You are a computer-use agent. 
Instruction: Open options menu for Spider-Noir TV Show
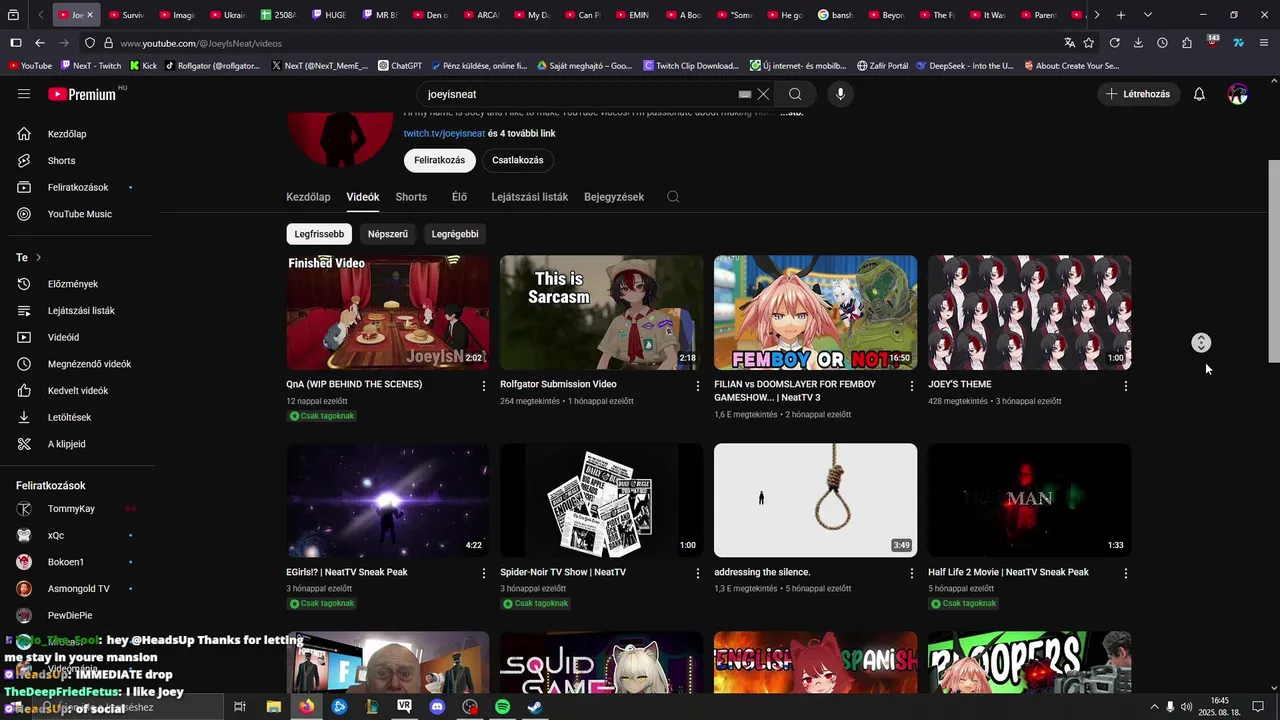point(698,574)
